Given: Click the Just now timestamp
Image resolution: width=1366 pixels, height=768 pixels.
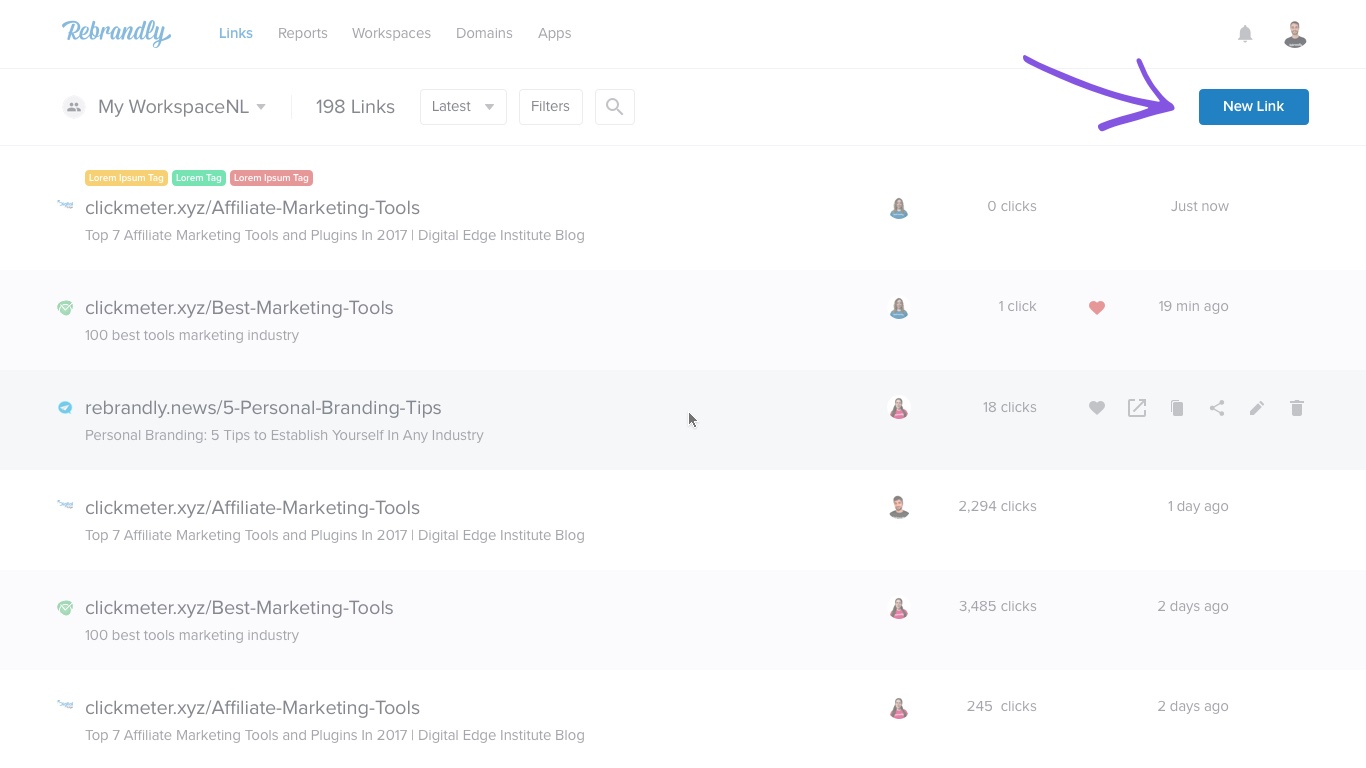Looking at the screenshot, I should (1200, 206).
